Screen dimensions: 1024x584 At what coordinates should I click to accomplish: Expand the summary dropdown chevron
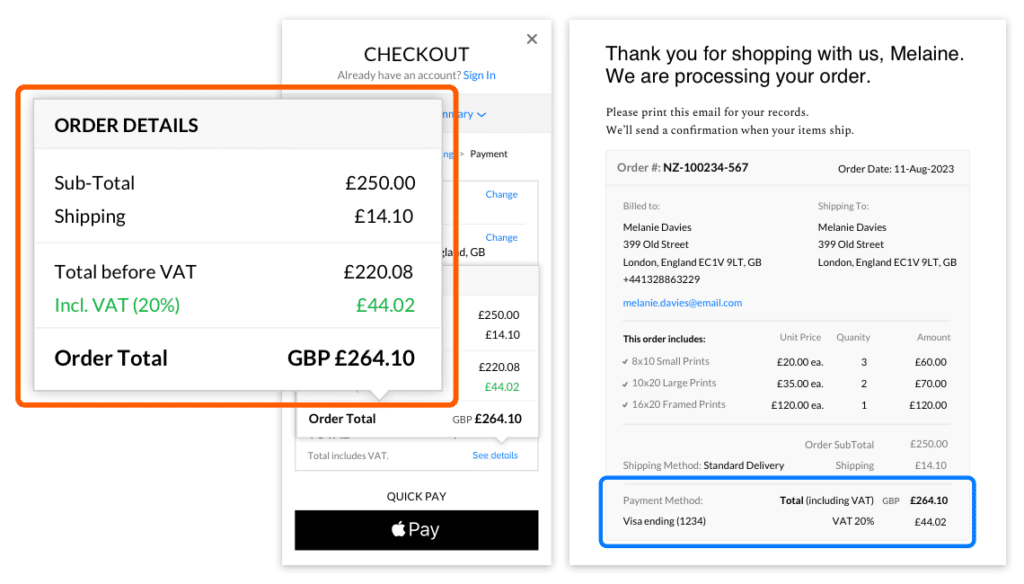click(481, 115)
